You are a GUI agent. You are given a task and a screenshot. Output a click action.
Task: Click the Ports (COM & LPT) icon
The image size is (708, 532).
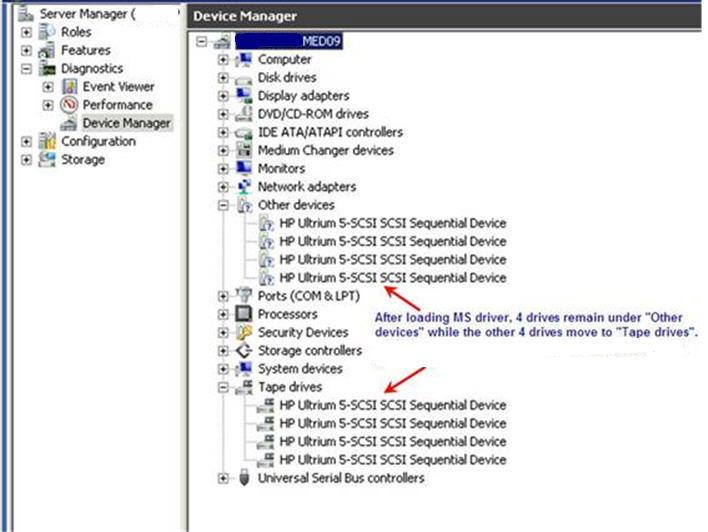(244, 296)
